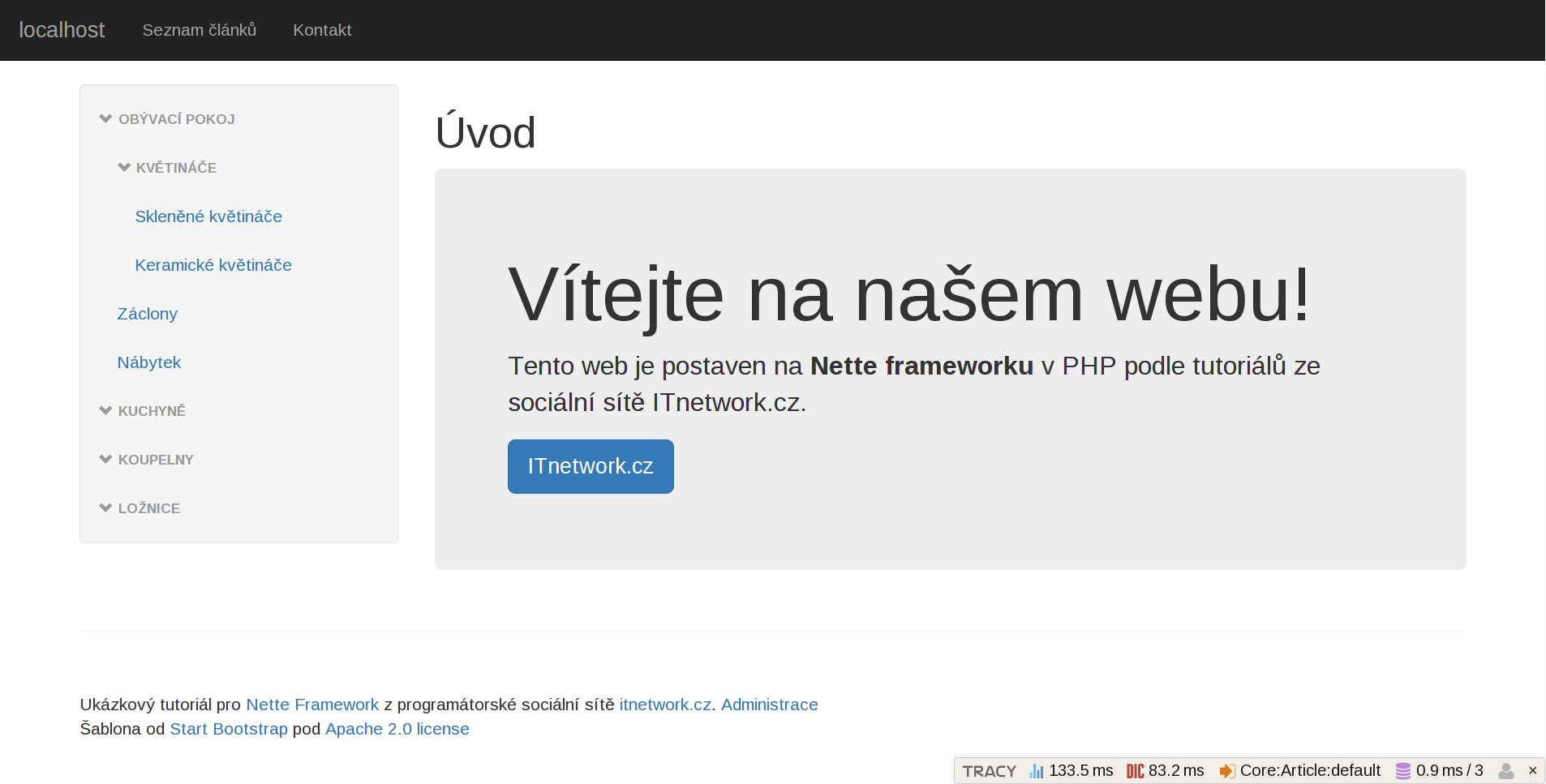Expand the Ložnice chevron
The height and width of the screenshot is (784, 1546).
point(105,508)
